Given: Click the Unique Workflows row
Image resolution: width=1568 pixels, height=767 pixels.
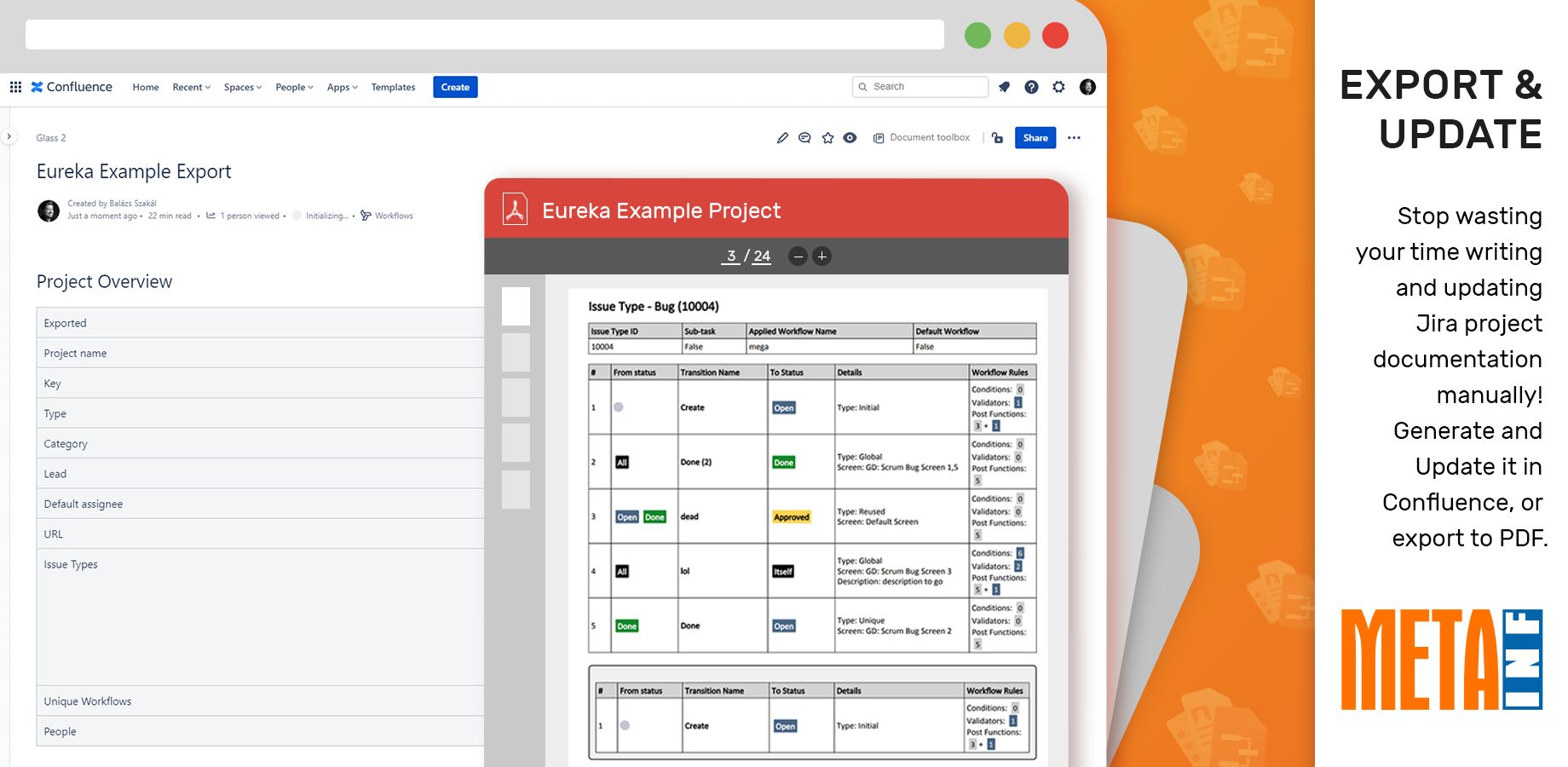Looking at the screenshot, I should [x=260, y=701].
